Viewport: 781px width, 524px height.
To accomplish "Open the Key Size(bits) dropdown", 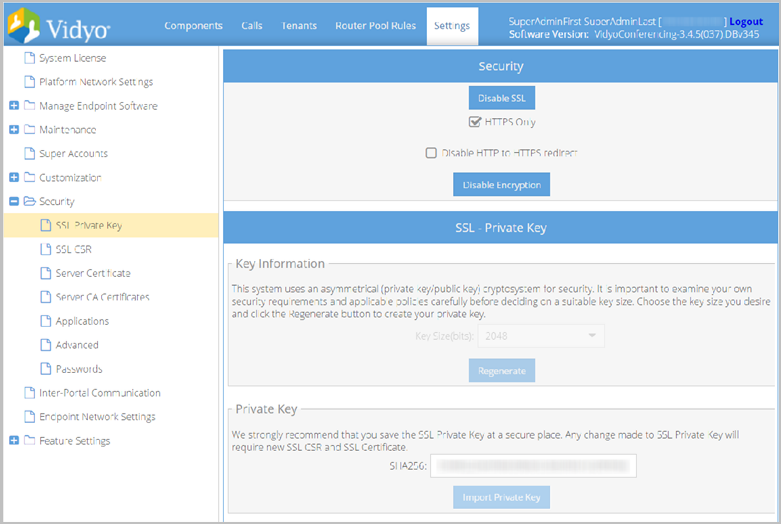I will pos(541,336).
